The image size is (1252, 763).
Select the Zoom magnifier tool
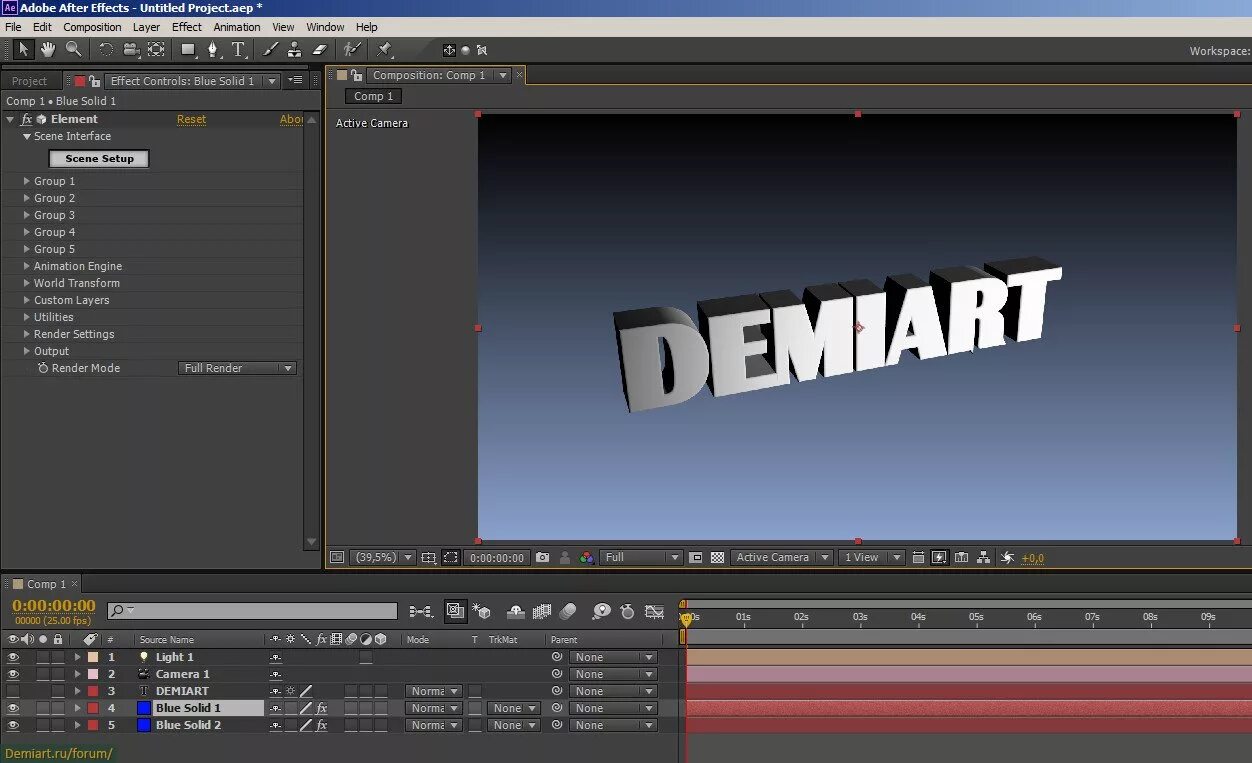tap(73, 49)
